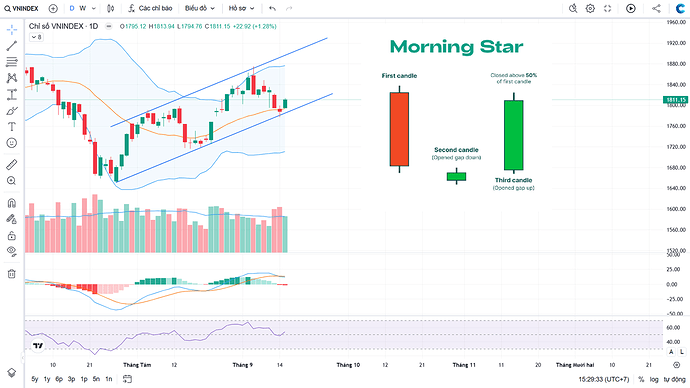Click the L log-scale button on RSI pane
Viewport: 690px width, 388px height.
[682, 352]
